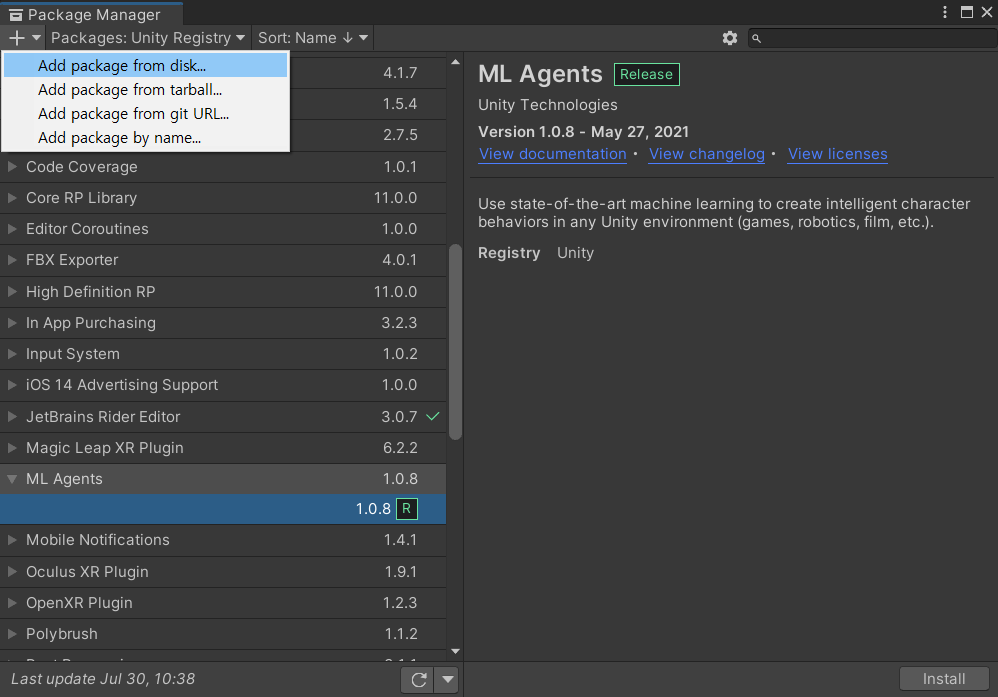
Task: Click the scroll up arrow of package list
Action: [x=455, y=62]
